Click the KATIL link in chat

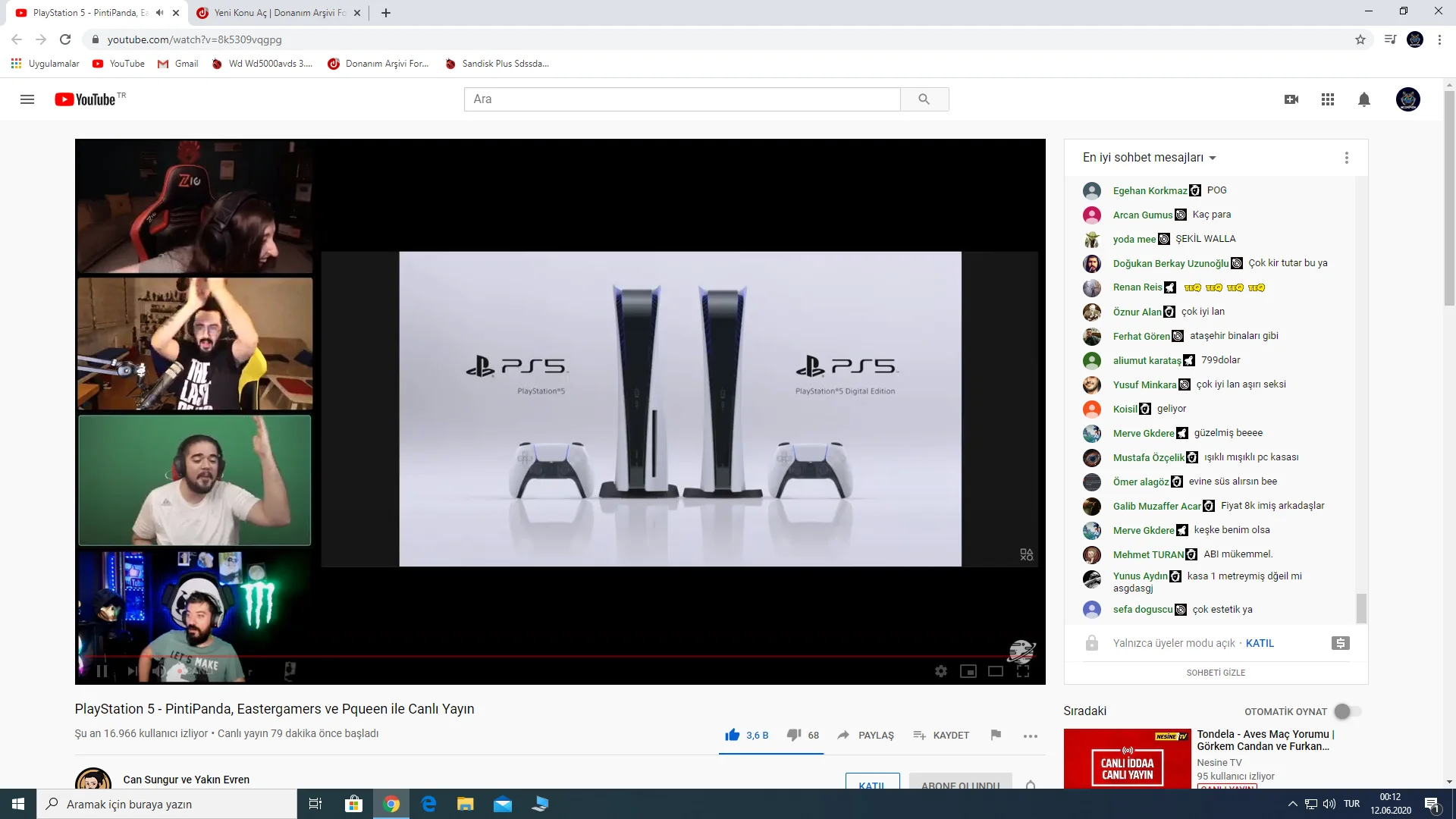pyautogui.click(x=1260, y=643)
